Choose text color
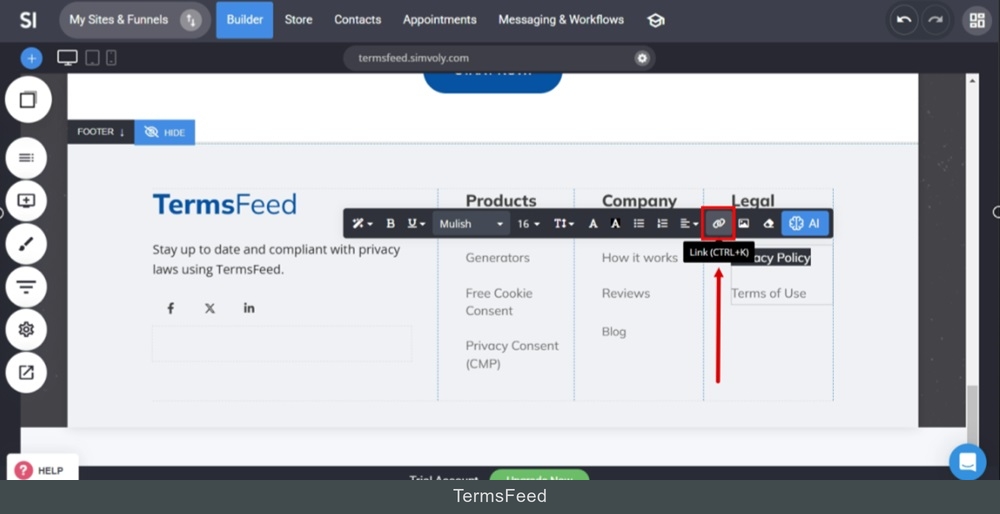This screenshot has width=1000, height=514. point(593,224)
